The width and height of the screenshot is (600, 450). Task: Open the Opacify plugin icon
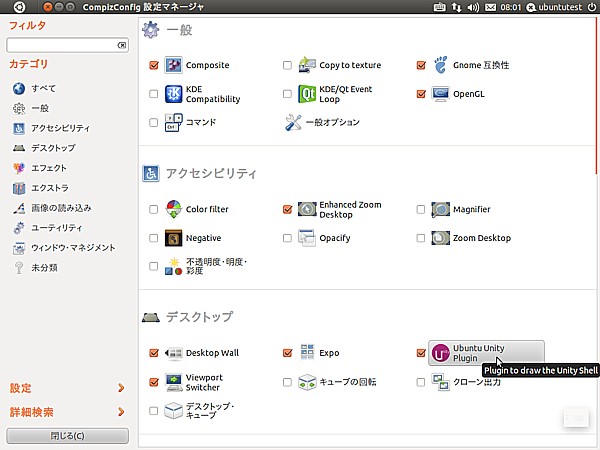(307, 238)
